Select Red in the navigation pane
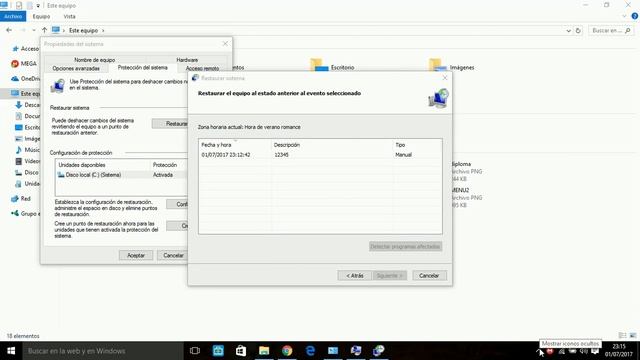 tap(21, 199)
